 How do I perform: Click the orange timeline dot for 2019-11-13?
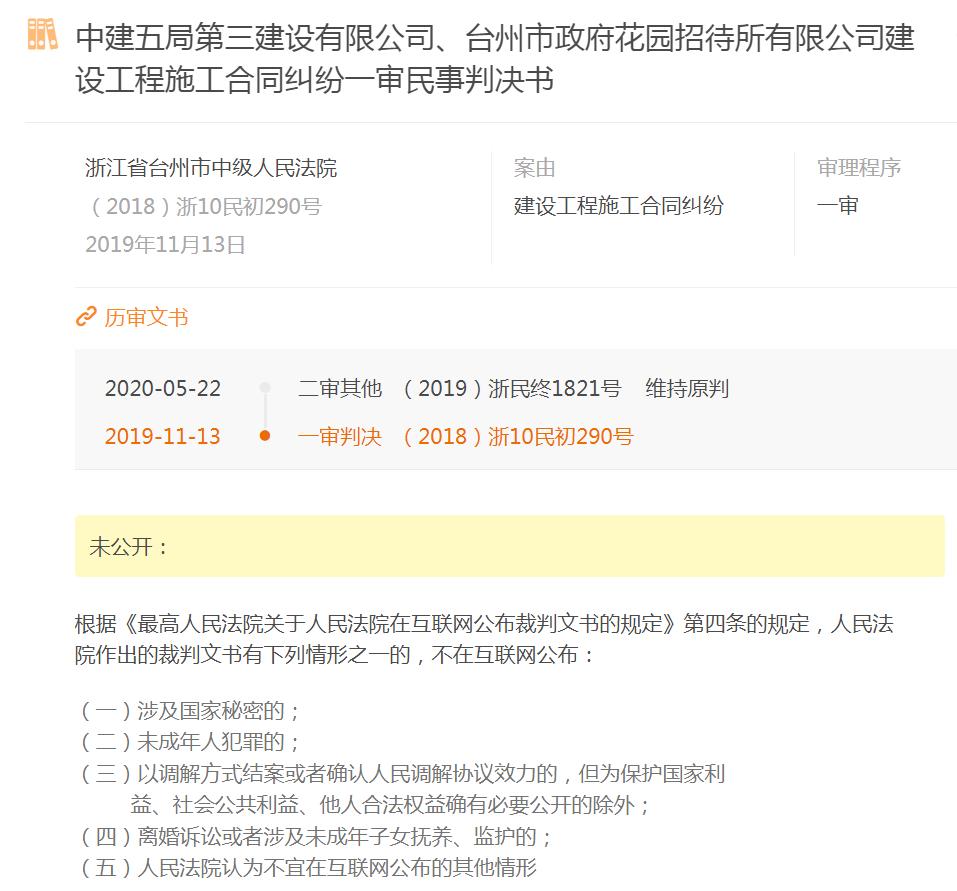click(263, 436)
